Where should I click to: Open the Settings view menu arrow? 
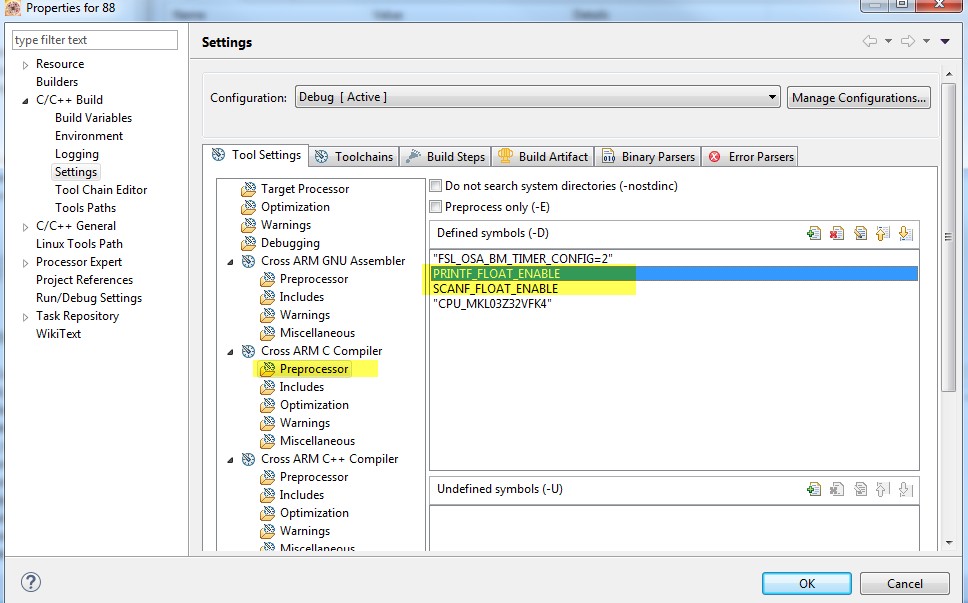pos(945,41)
